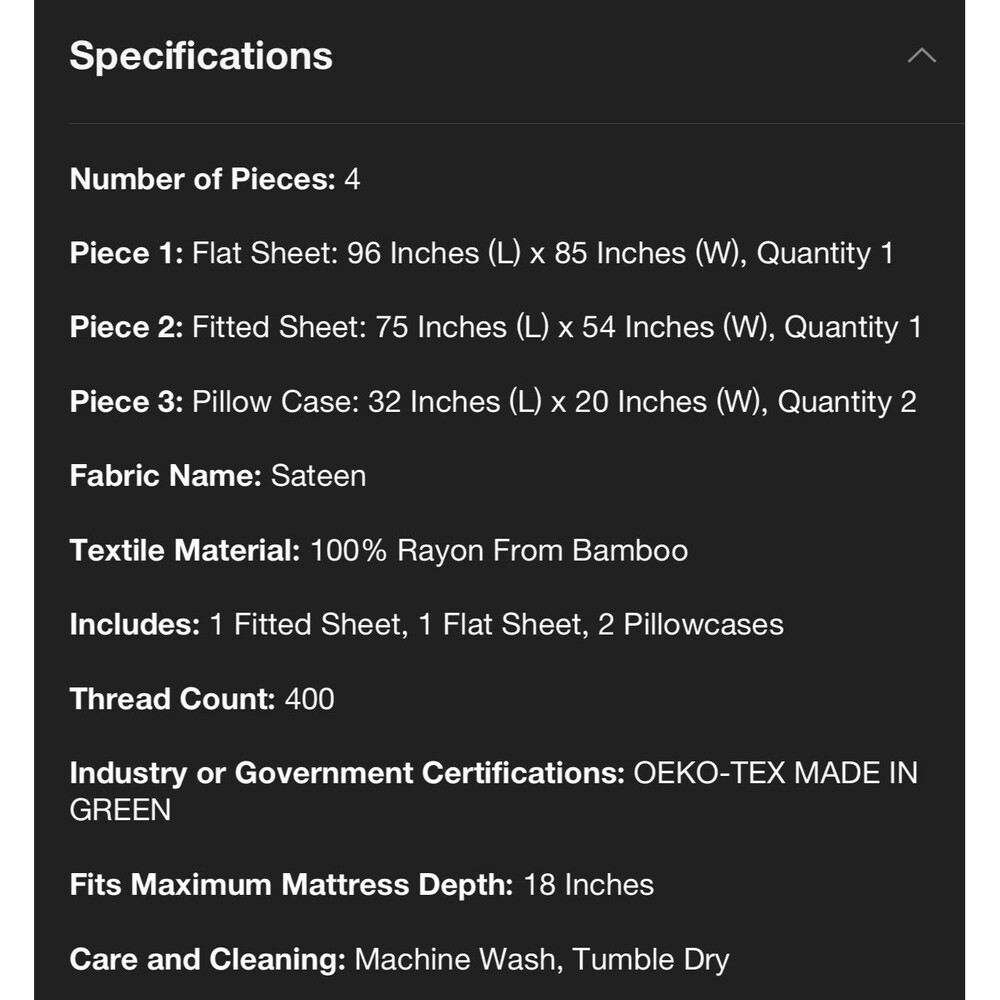The image size is (1000, 1000).
Task: Click the Fabric Name Sateen row
Action: coord(218,476)
